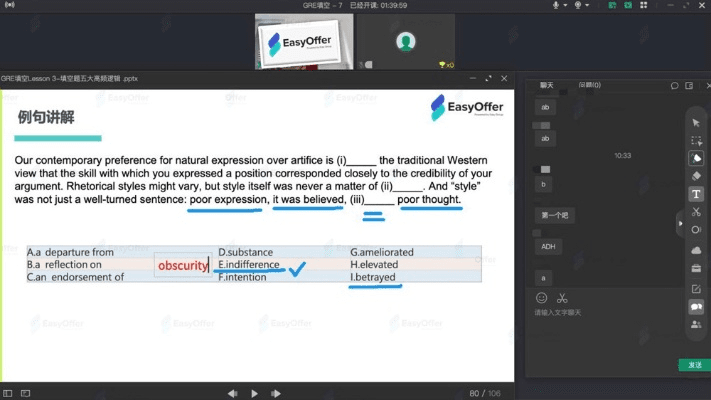Collapse the right tool sidebar arrow
711x400 pixels.
(682, 225)
